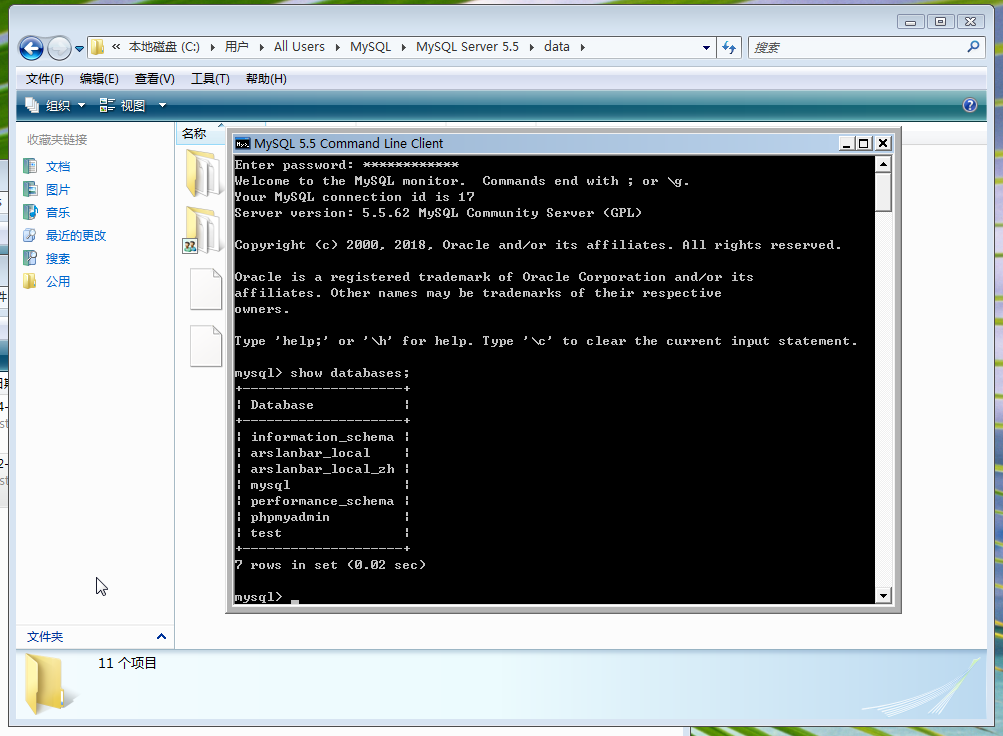Click the 搜索 search input field
This screenshot has height=736, width=1003.
857,47
